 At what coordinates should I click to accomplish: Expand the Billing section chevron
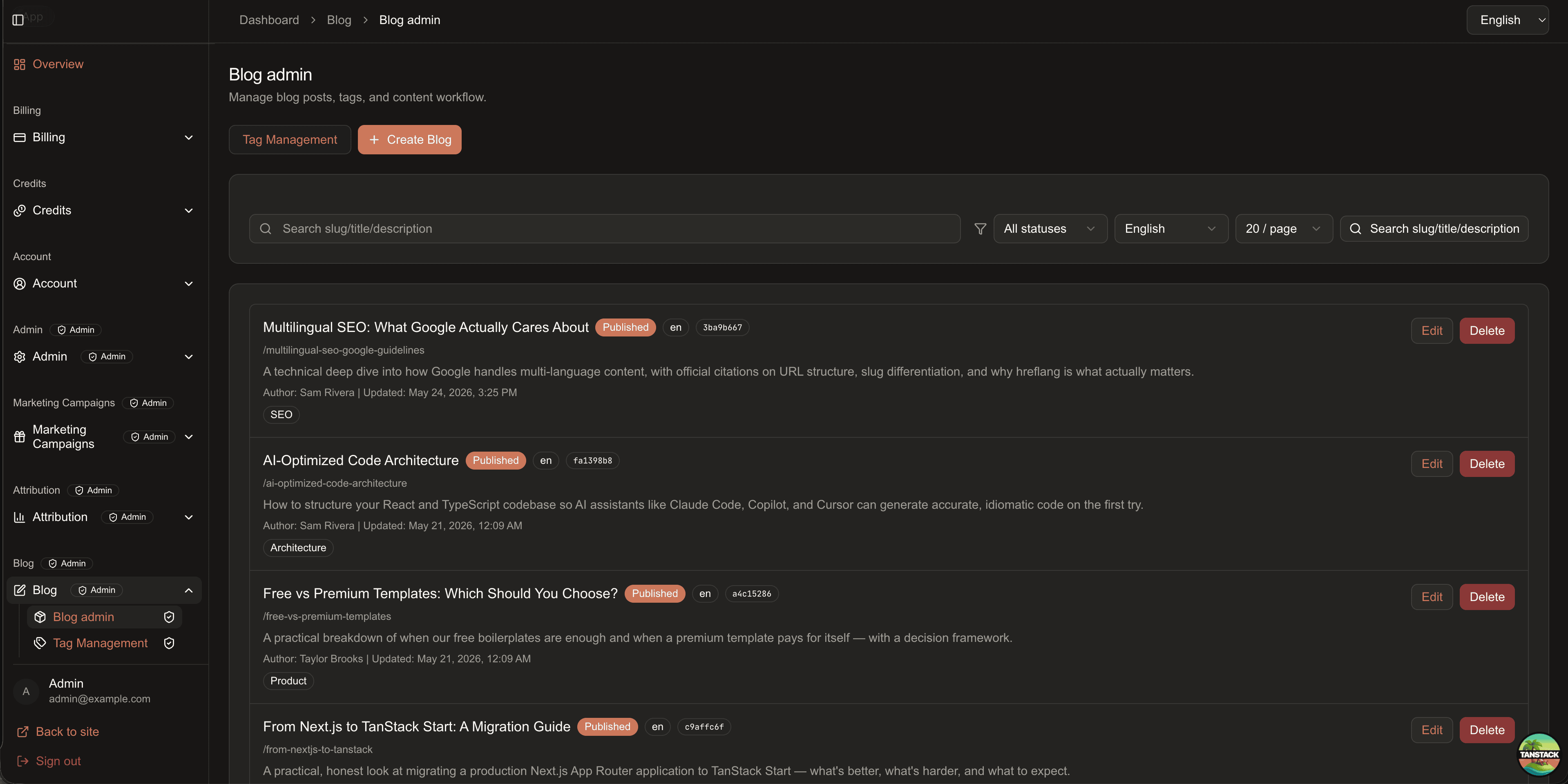[189, 138]
